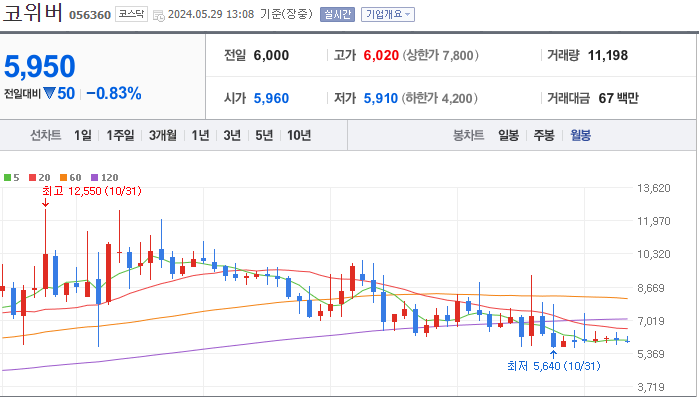Switch to 월봉 candle chart

[x=580, y=135]
